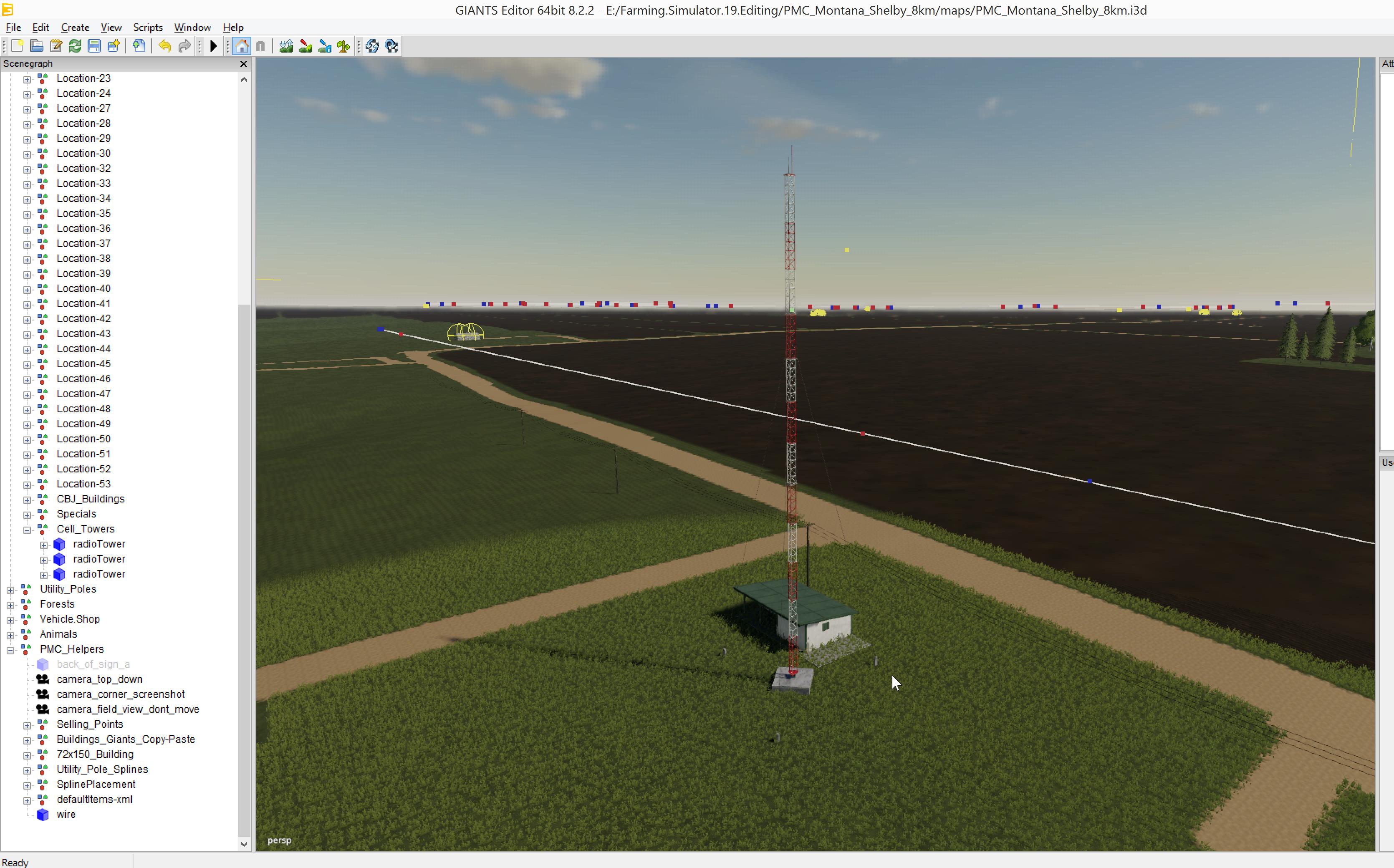Screen dimensions: 1394x868
Task: Select the wire shape node
Action: coord(66,814)
